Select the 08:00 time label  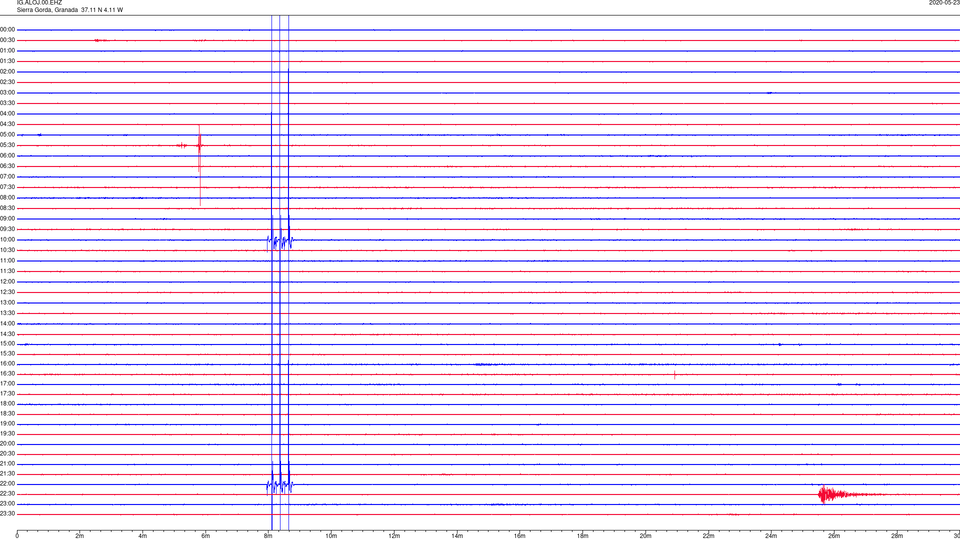[7, 198]
